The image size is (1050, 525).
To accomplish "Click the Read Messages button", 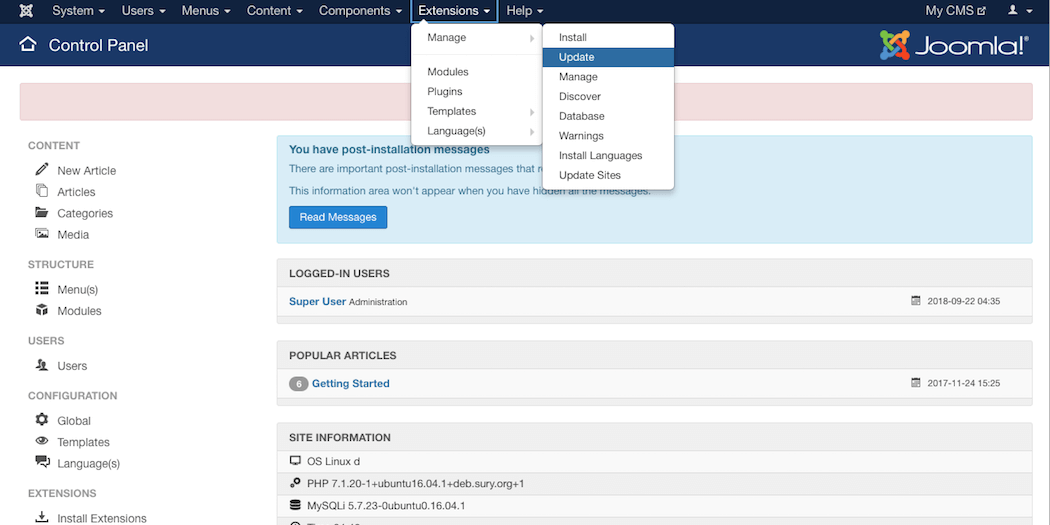I will pyautogui.click(x=338, y=217).
